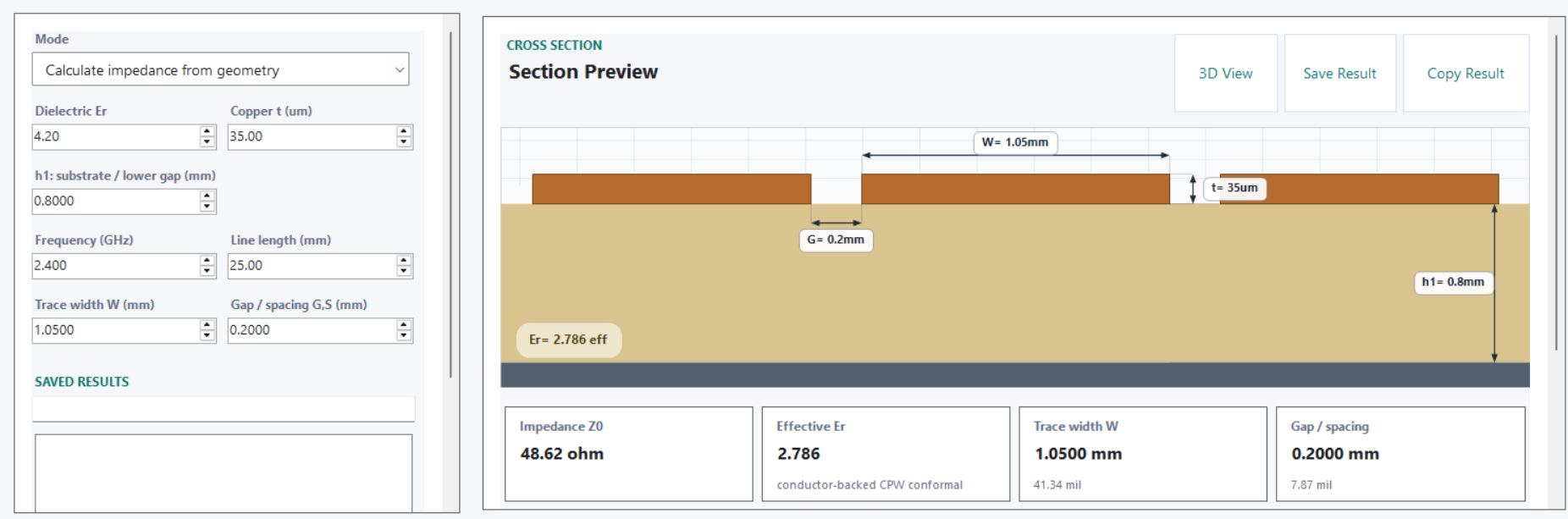Image resolution: width=1568 pixels, height=519 pixels.
Task: Decrease the Dielectric Er value by one step
Action: [207, 142]
